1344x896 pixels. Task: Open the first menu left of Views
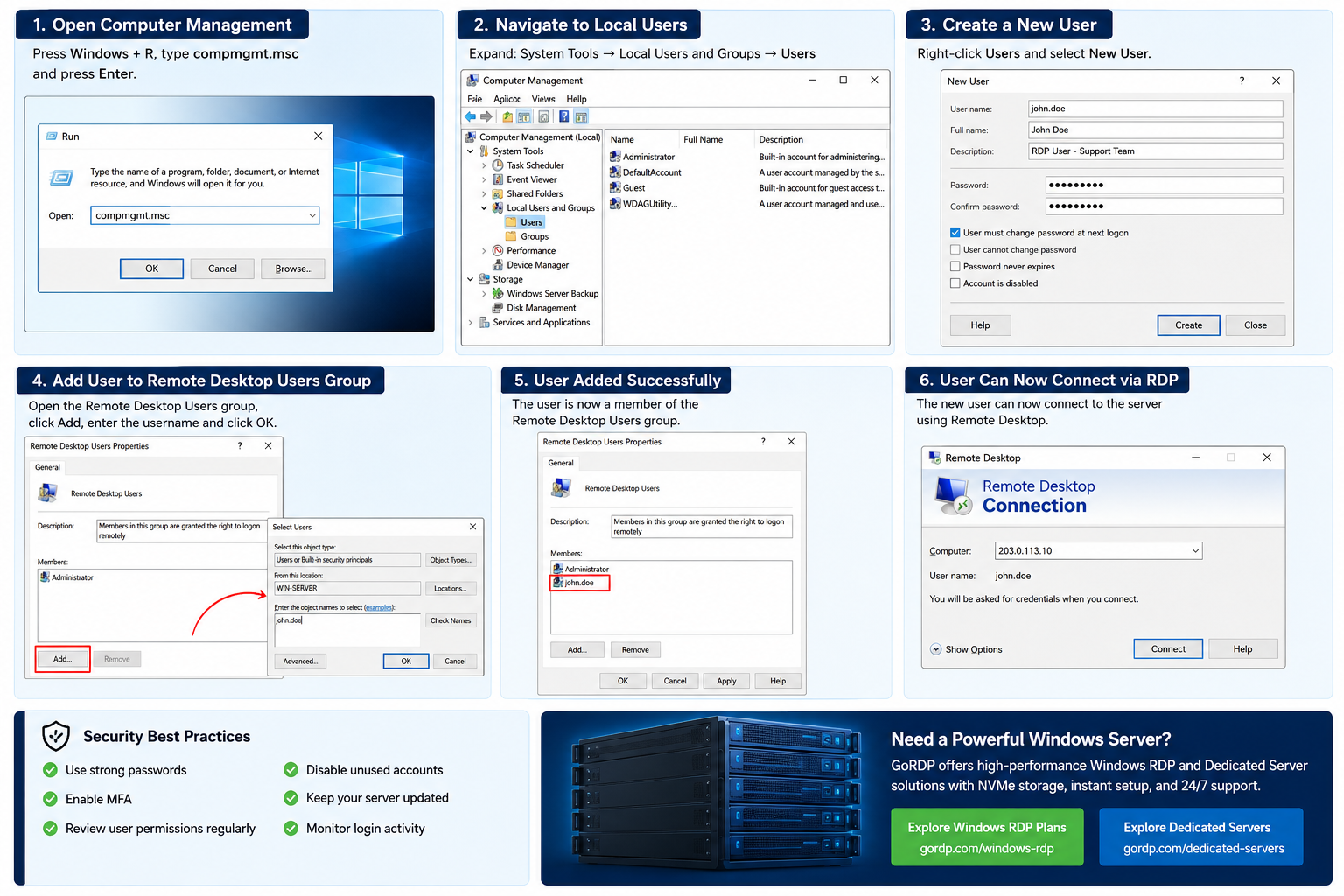pyautogui.click(x=507, y=99)
